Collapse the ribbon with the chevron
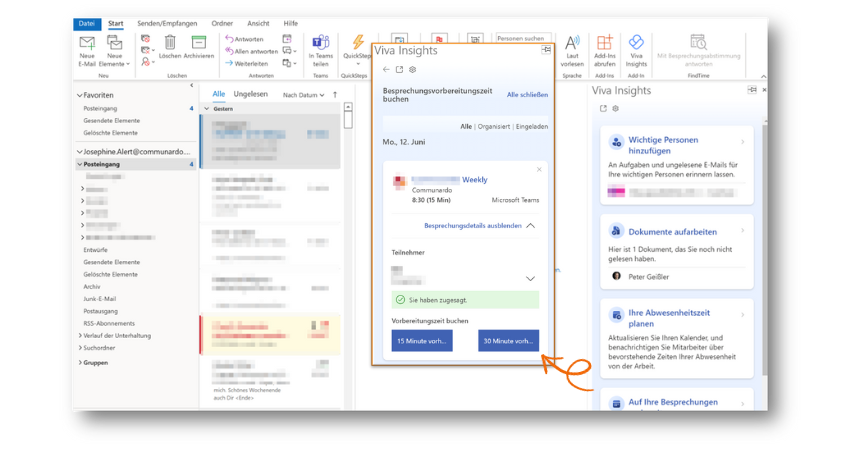850x450 pixels. [x=763, y=76]
